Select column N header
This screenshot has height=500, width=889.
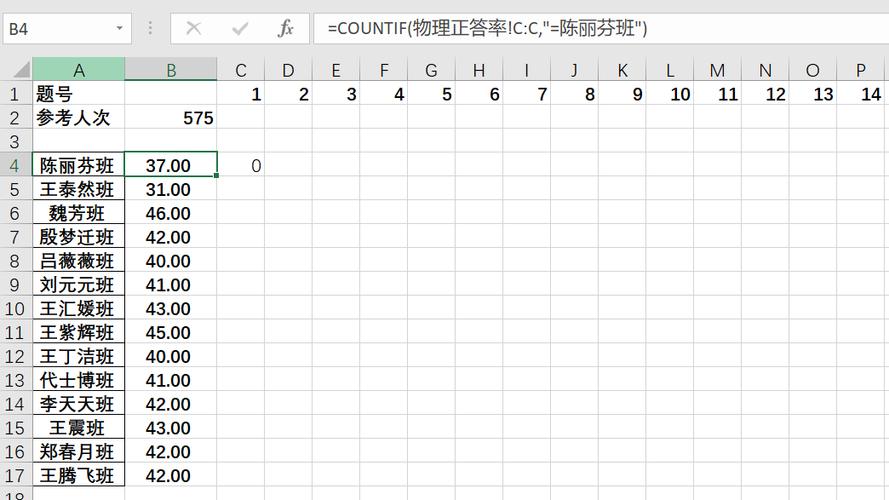(x=765, y=70)
